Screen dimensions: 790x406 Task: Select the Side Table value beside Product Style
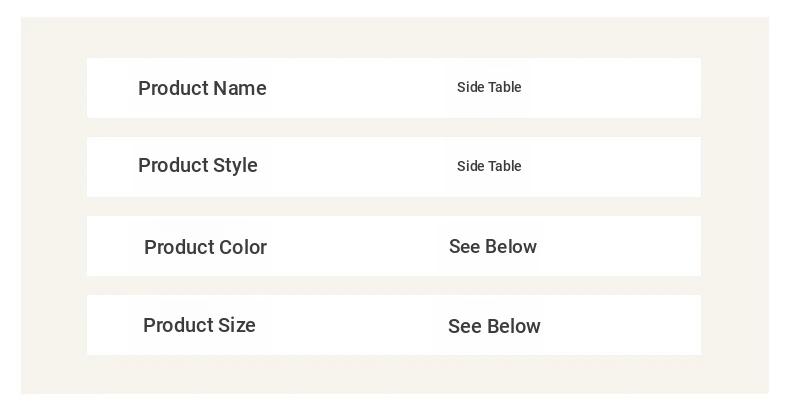click(489, 166)
